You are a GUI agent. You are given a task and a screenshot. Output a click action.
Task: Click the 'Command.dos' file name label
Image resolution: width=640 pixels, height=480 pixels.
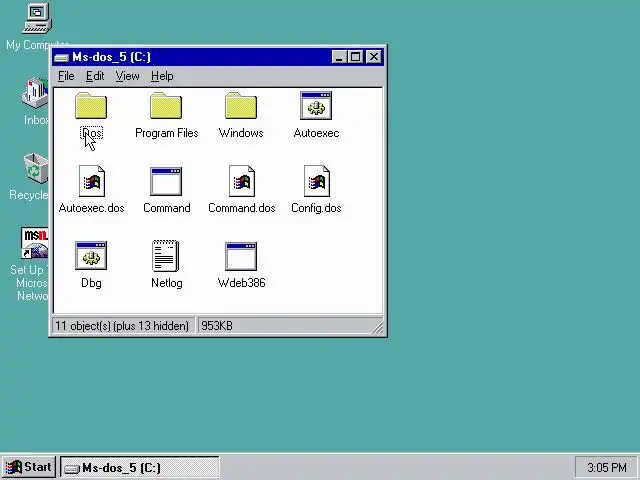(242, 208)
